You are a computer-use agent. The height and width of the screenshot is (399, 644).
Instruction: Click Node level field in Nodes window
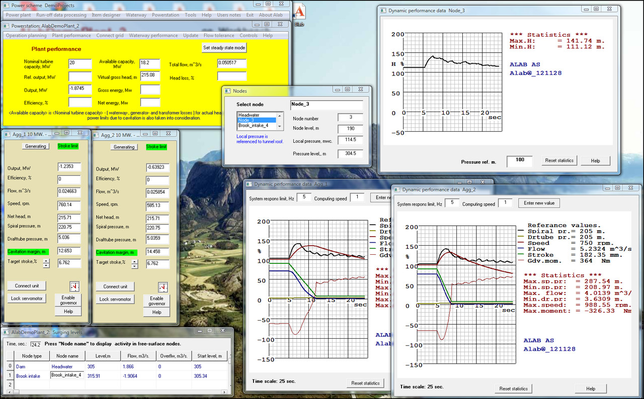pyautogui.click(x=350, y=129)
